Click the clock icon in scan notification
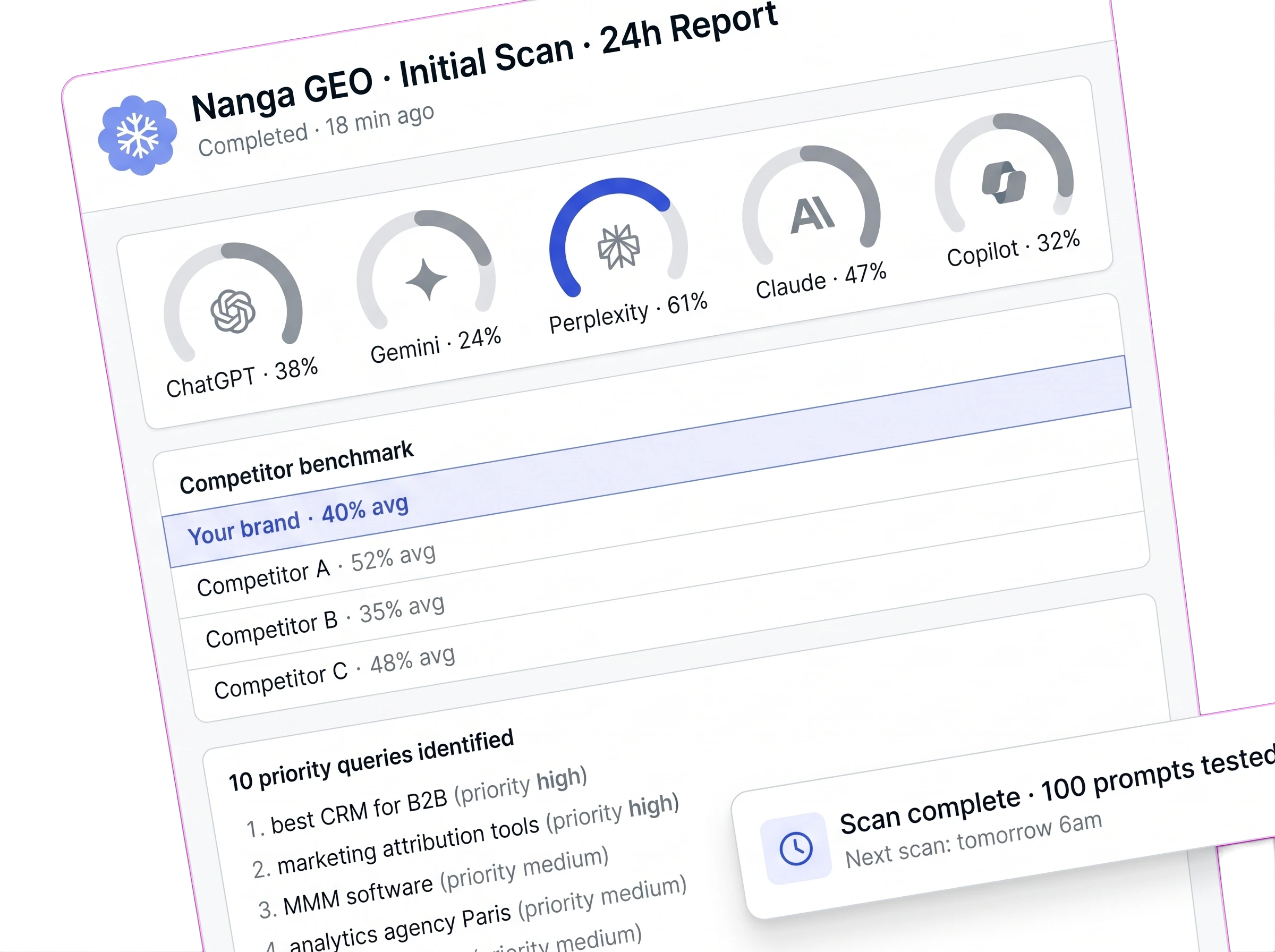 796,848
